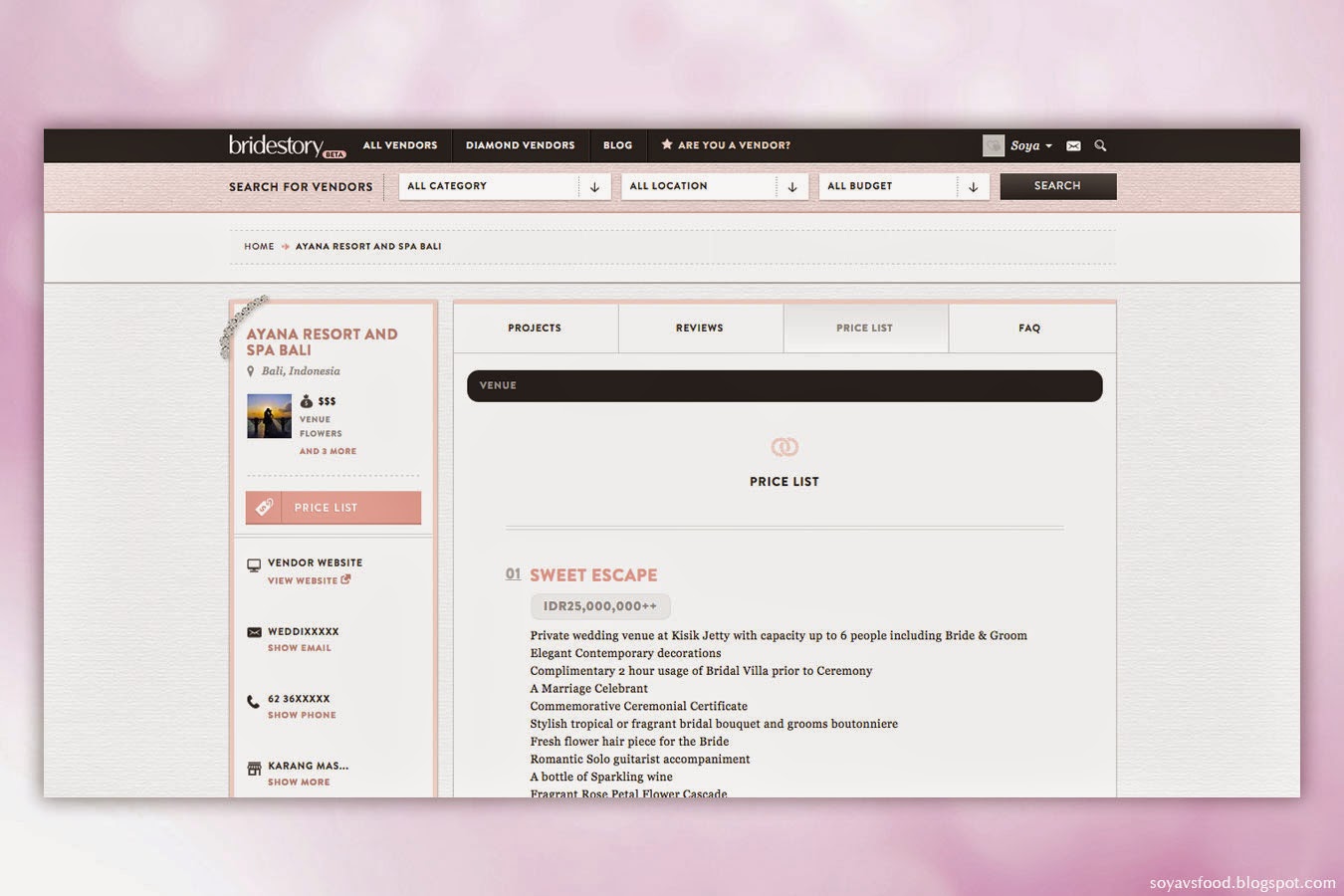Image resolution: width=1344 pixels, height=896 pixels.
Task: Click the wedding rings icon above Price List
Action: pos(784,447)
